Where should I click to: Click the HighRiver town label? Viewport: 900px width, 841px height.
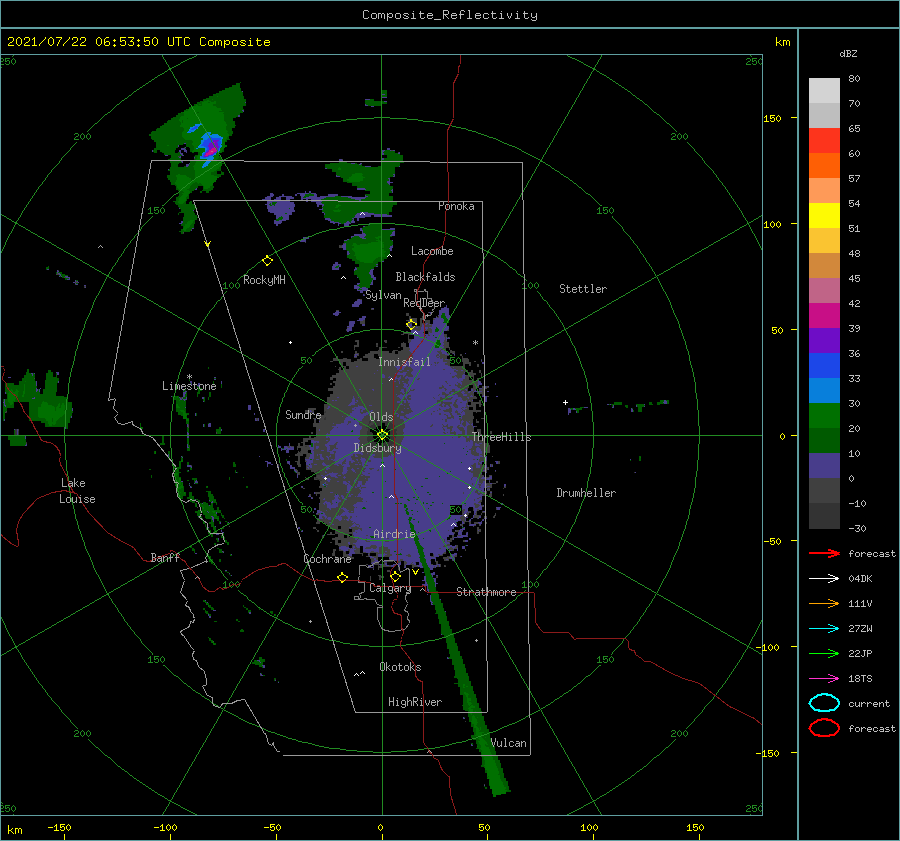tap(415, 702)
